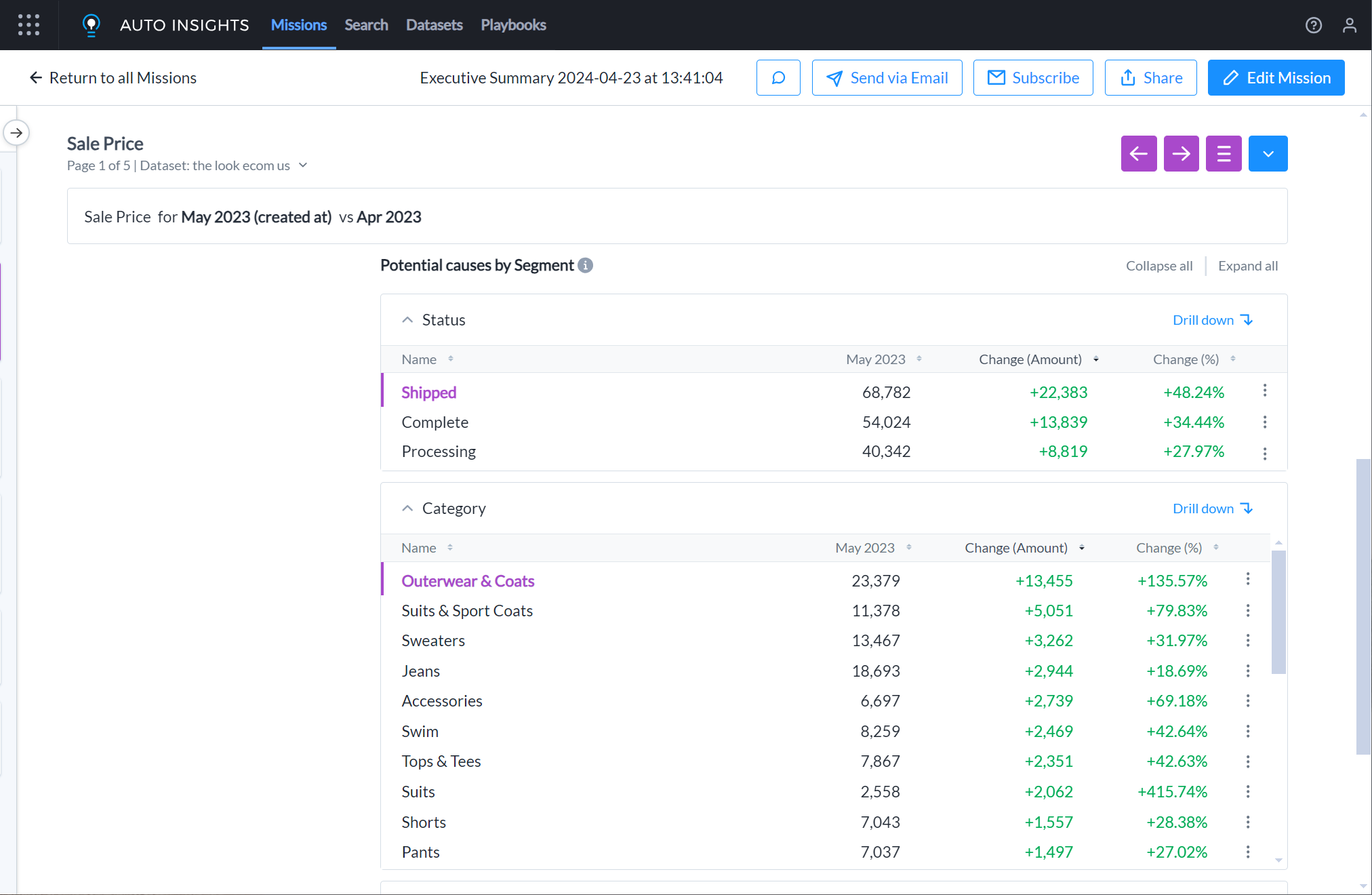Click the Share upload icon

pos(1127,77)
